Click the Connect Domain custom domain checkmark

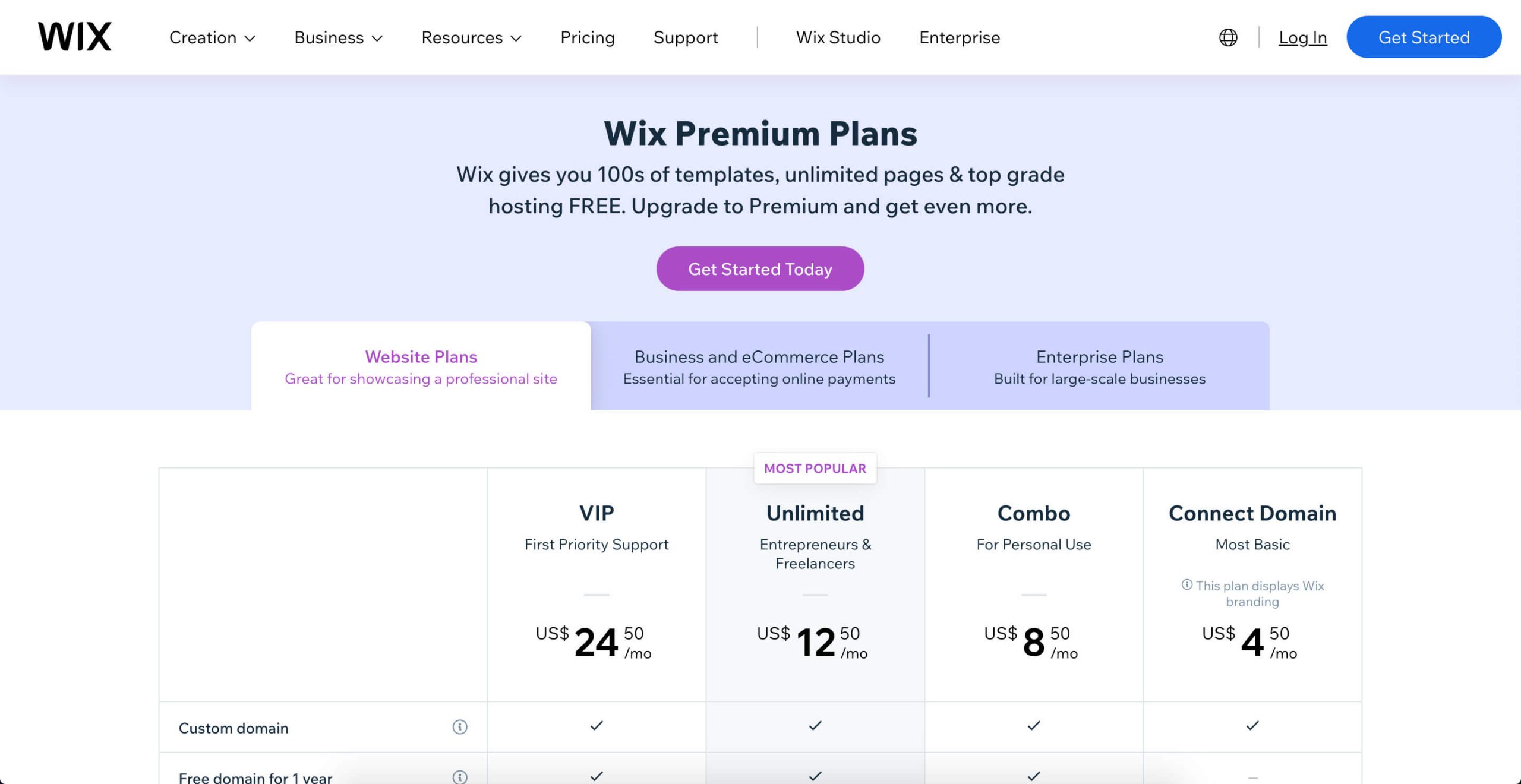(1252, 726)
